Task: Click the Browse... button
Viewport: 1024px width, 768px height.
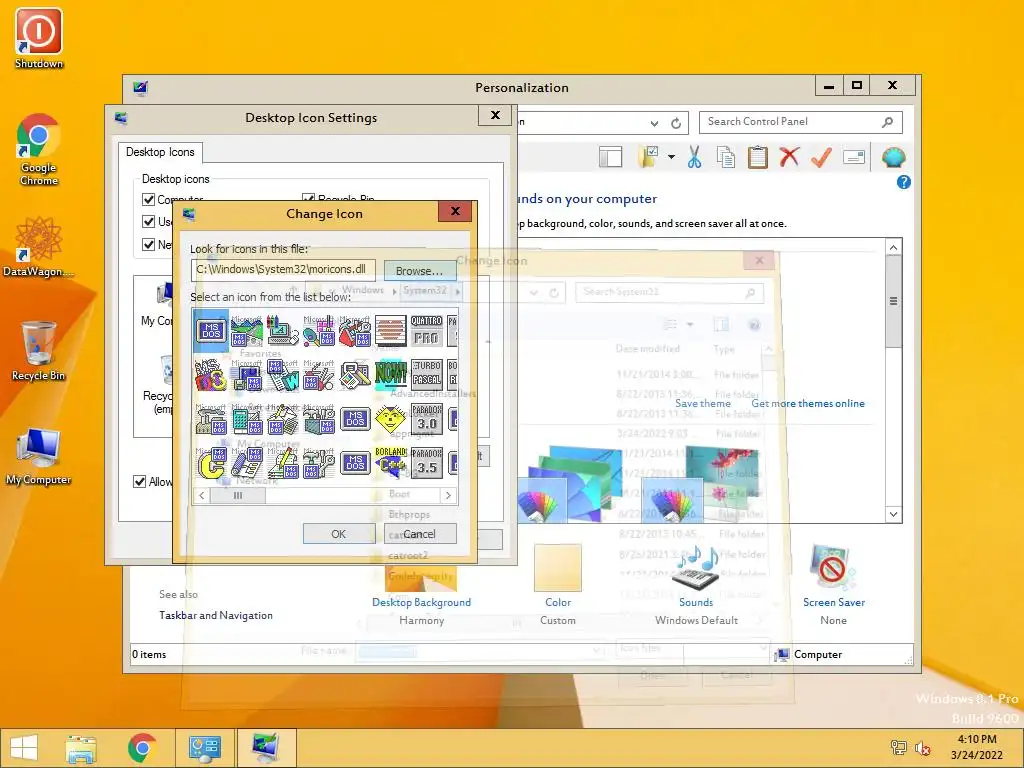Action: click(419, 270)
